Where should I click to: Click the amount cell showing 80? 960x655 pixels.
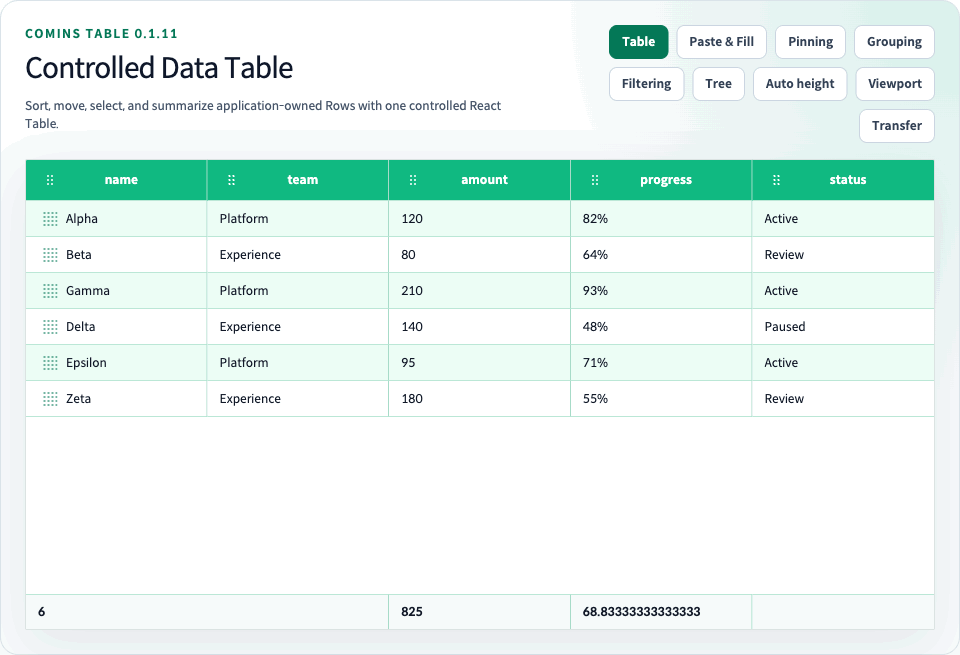click(479, 255)
